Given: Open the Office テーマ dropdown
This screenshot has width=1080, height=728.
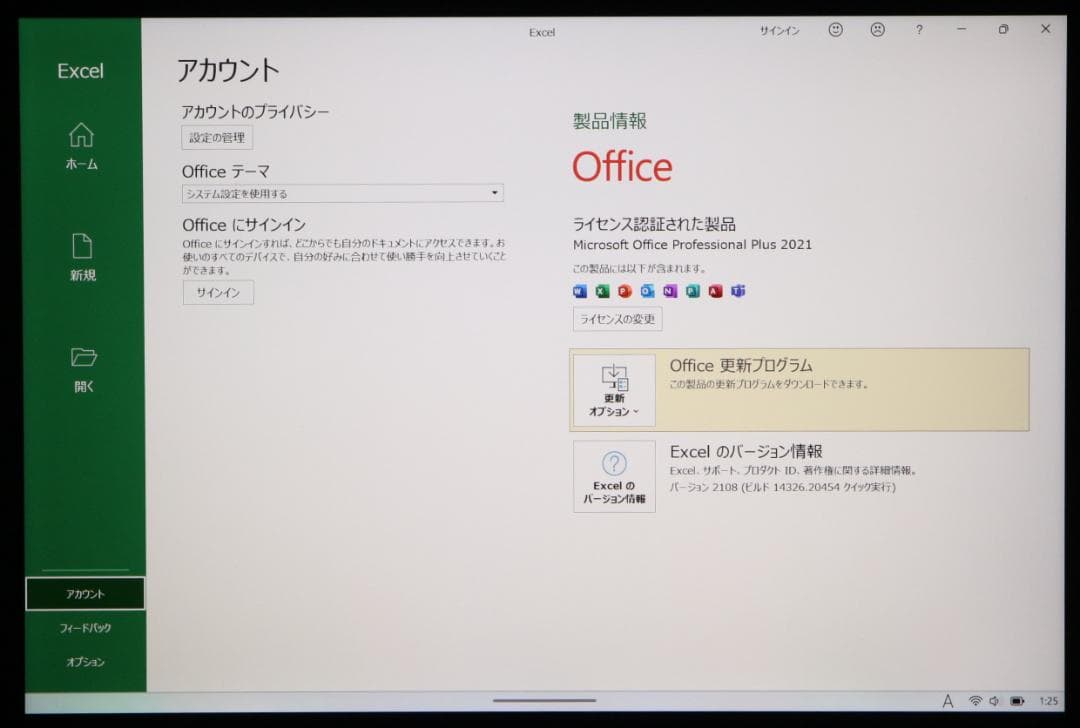Looking at the screenshot, I should pyautogui.click(x=494, y=192).
